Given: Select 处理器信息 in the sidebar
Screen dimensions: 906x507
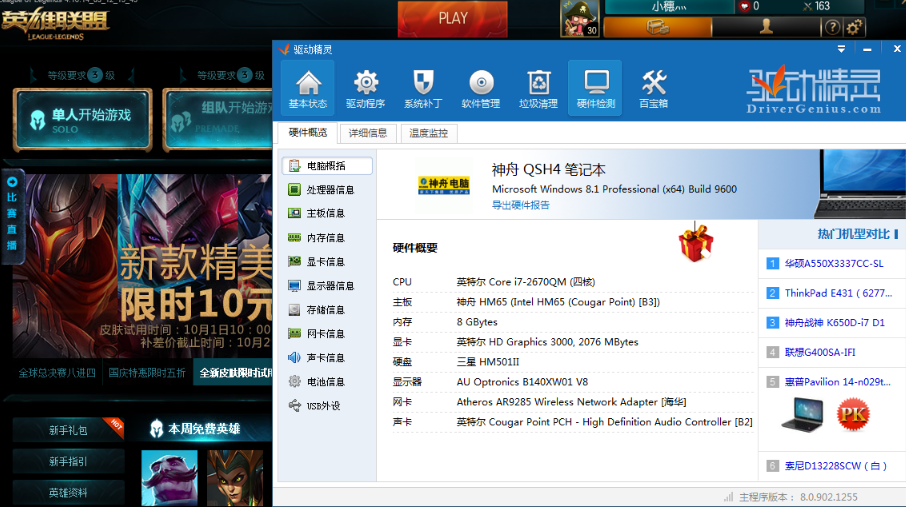Looking at the screenshot, I should [327, 190].
